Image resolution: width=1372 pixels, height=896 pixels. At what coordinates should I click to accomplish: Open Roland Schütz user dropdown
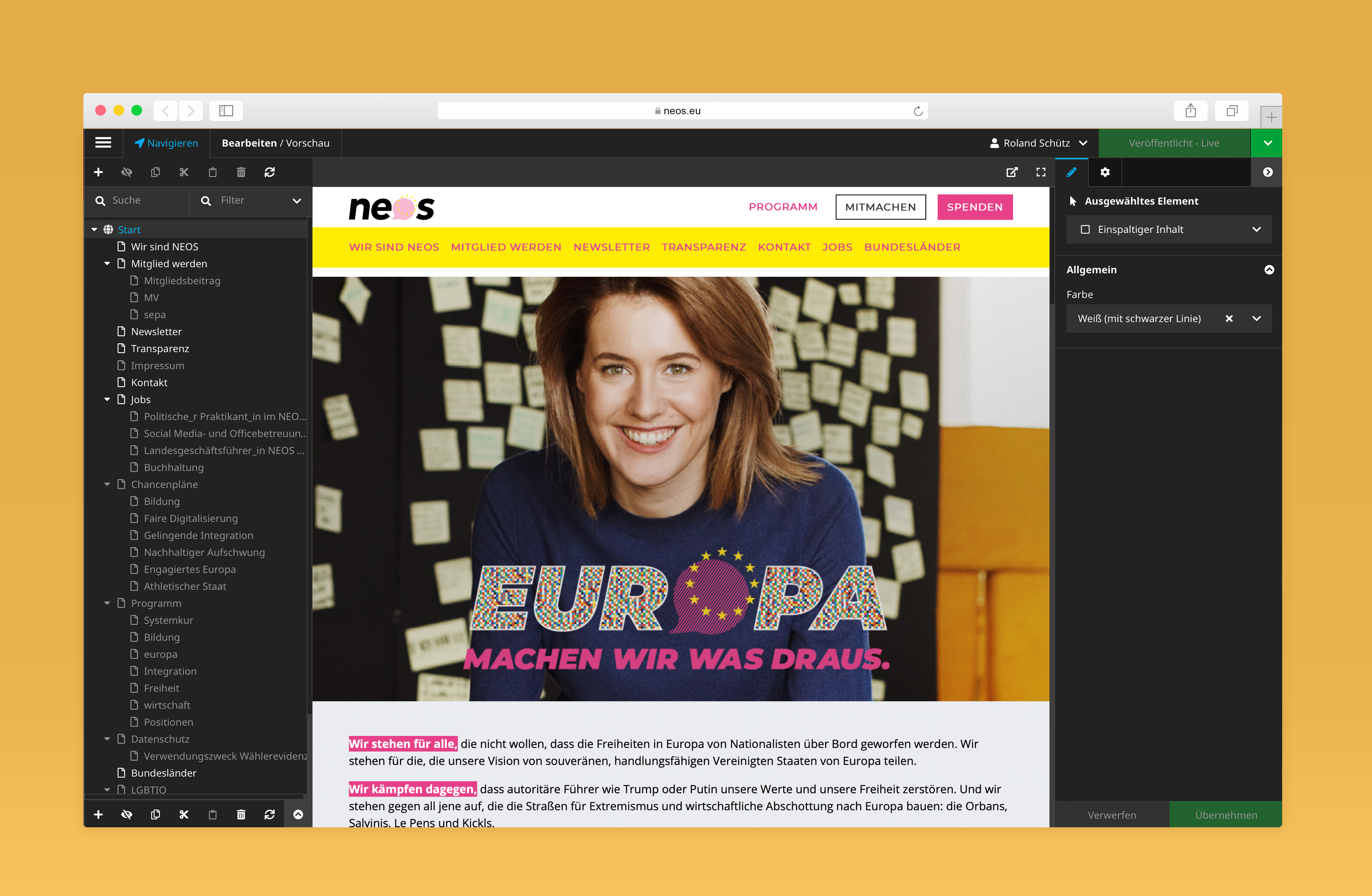1039,143
